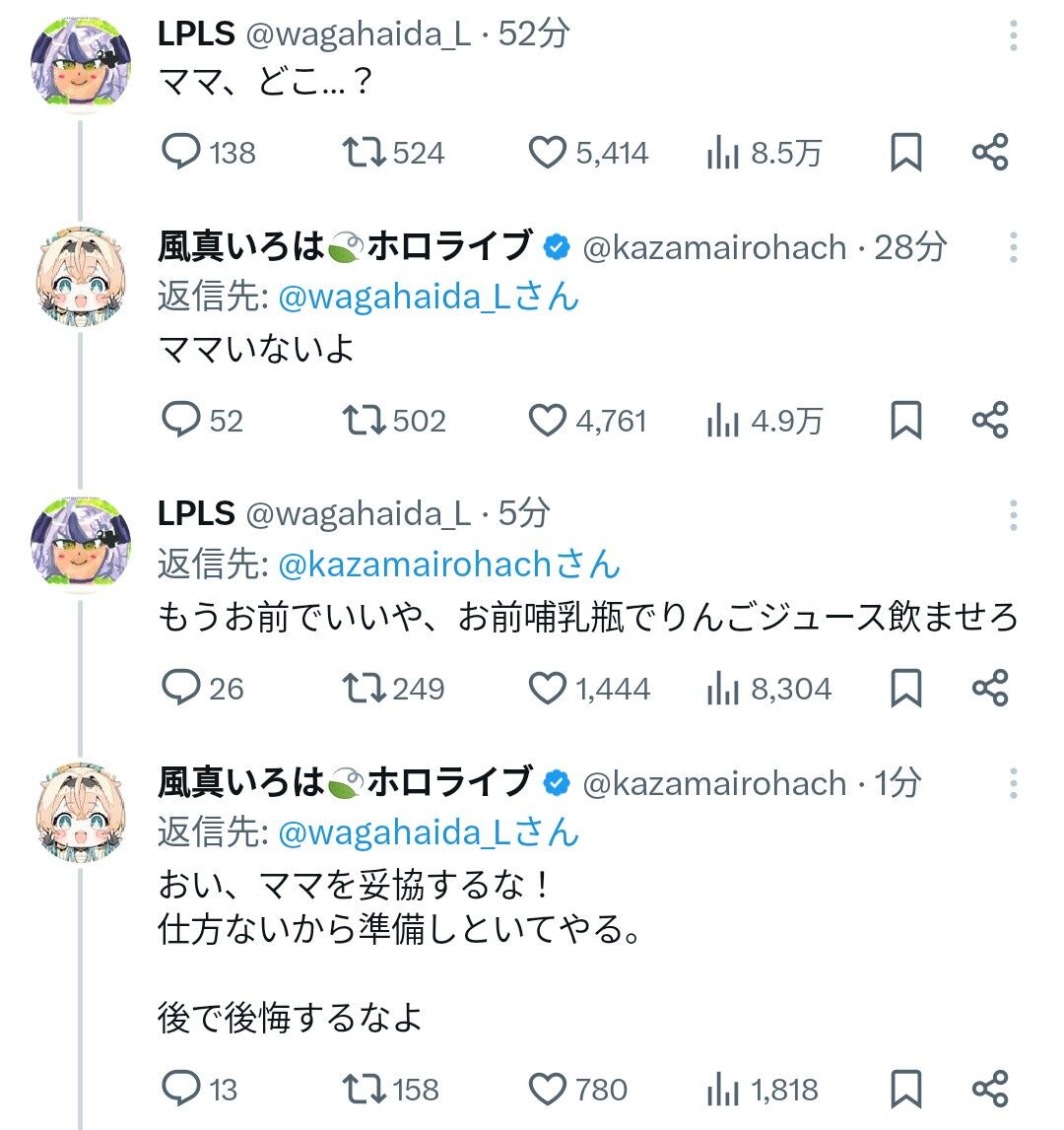
Task: Like the "ママいないよ" tweet
Action: click(x=549, y=421)
